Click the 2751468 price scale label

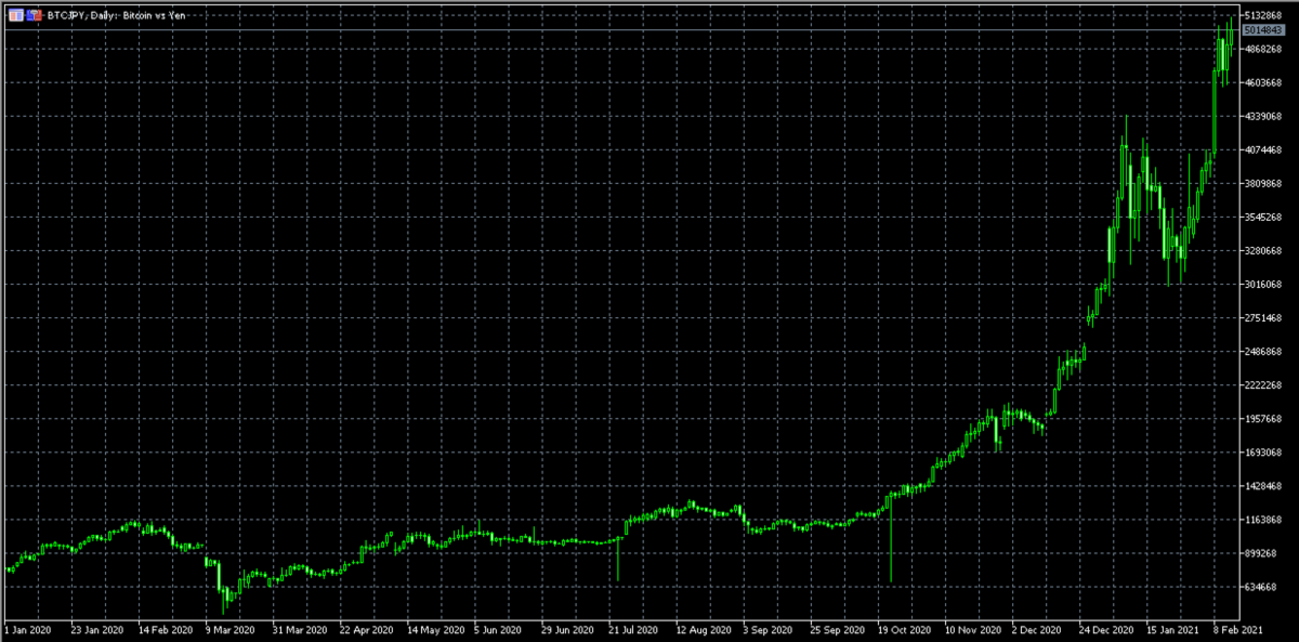pos(1264,318)
